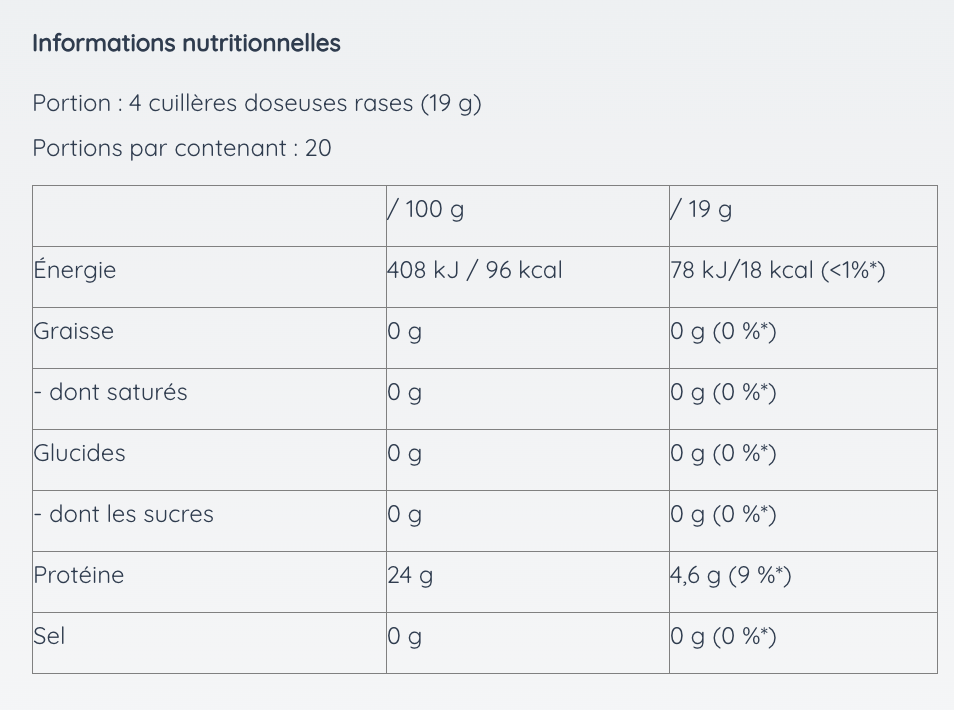Select the Graisse row label
The width and height of the screenshot is (954, 710).
click(x=74, y=331)
